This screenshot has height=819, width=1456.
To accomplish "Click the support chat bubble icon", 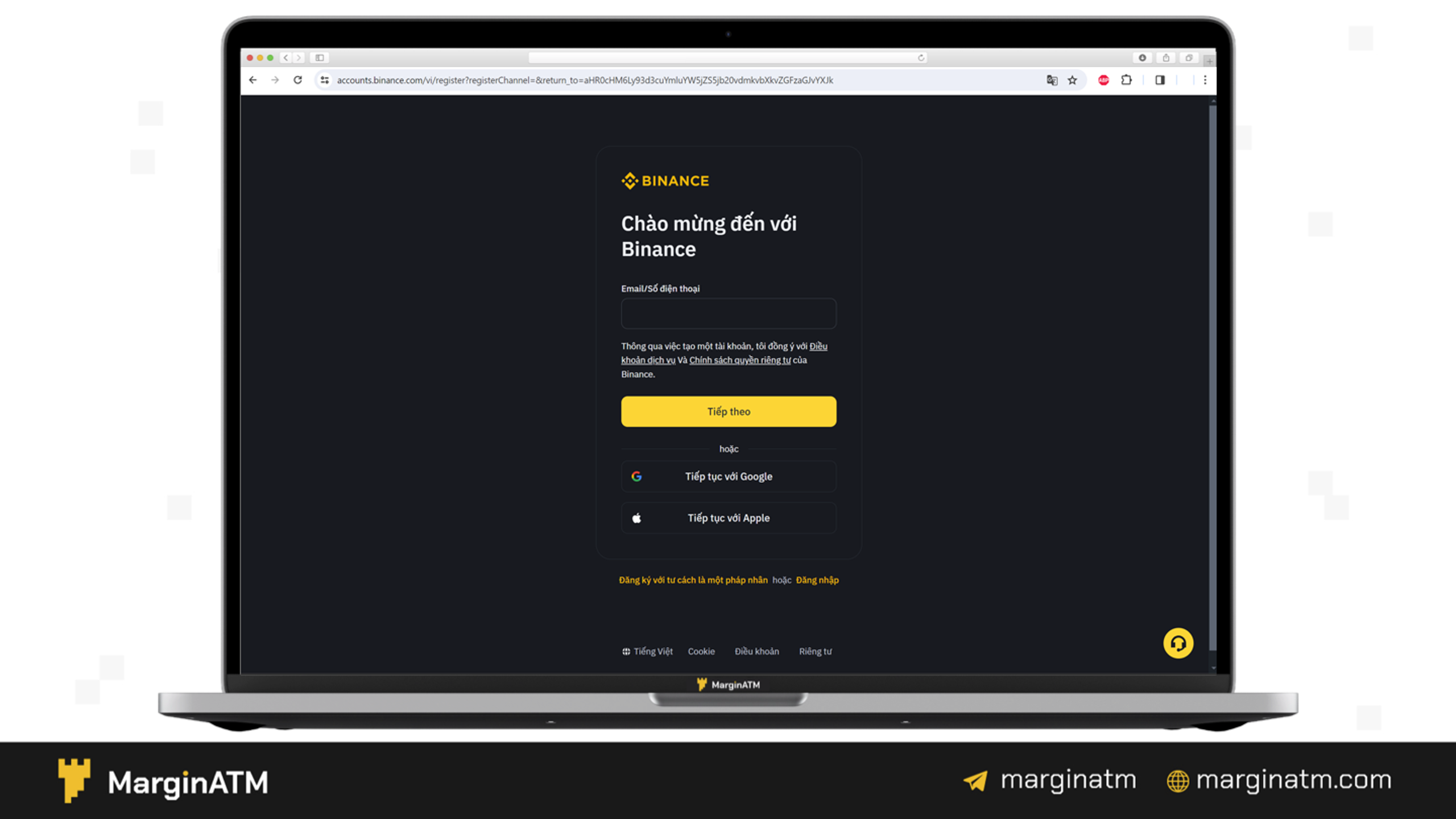I will pyautogui.click(x=1178, y=643).
